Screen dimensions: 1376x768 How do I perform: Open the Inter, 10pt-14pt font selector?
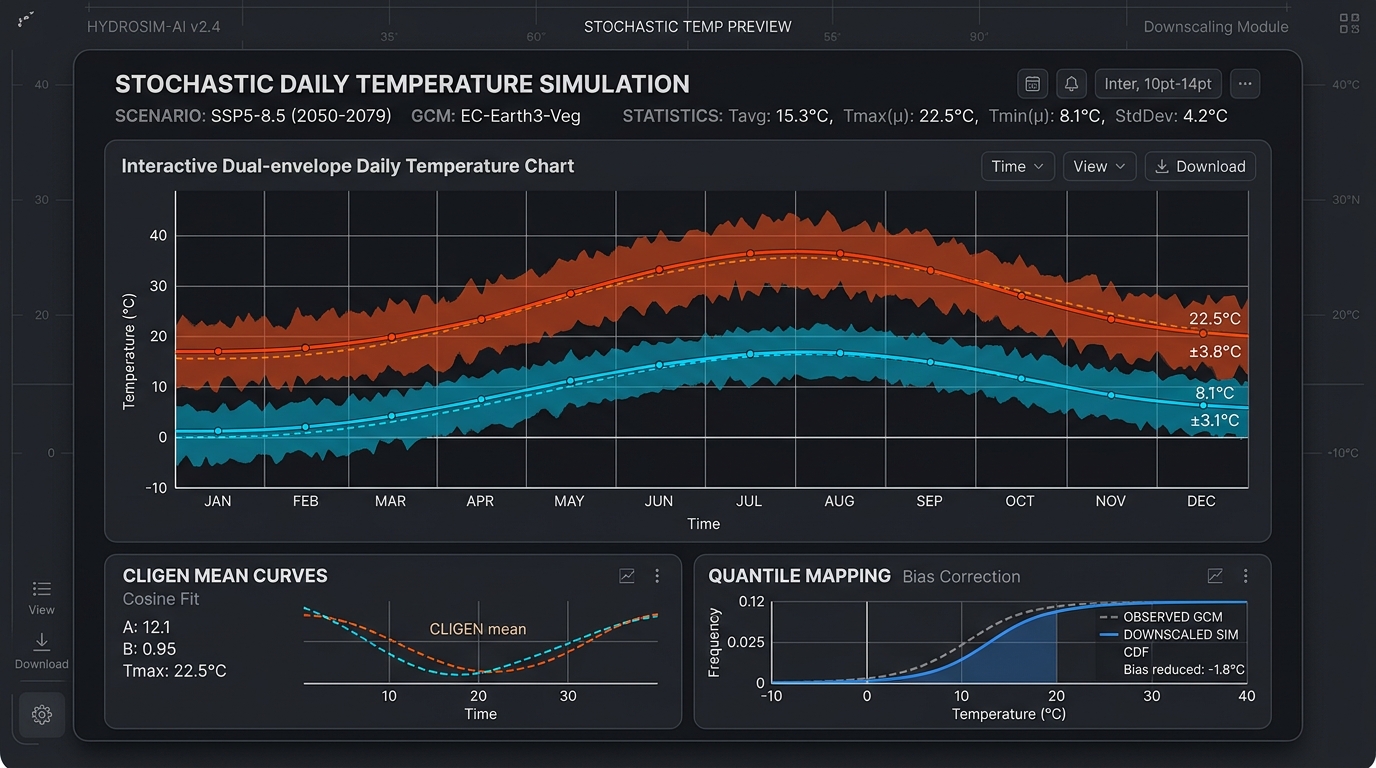(x=1158, y=84)
